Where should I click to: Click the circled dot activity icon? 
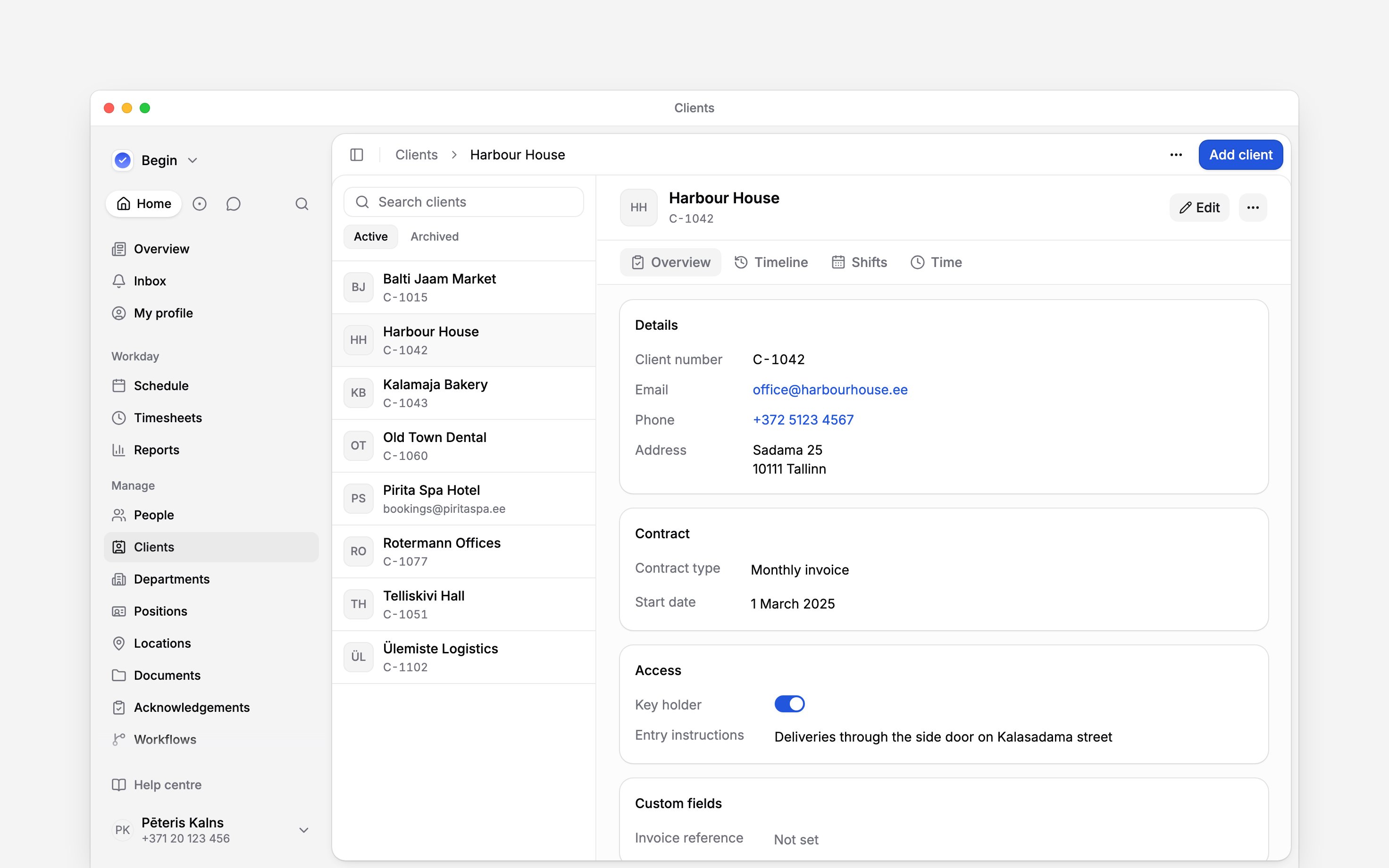point(199,204)
